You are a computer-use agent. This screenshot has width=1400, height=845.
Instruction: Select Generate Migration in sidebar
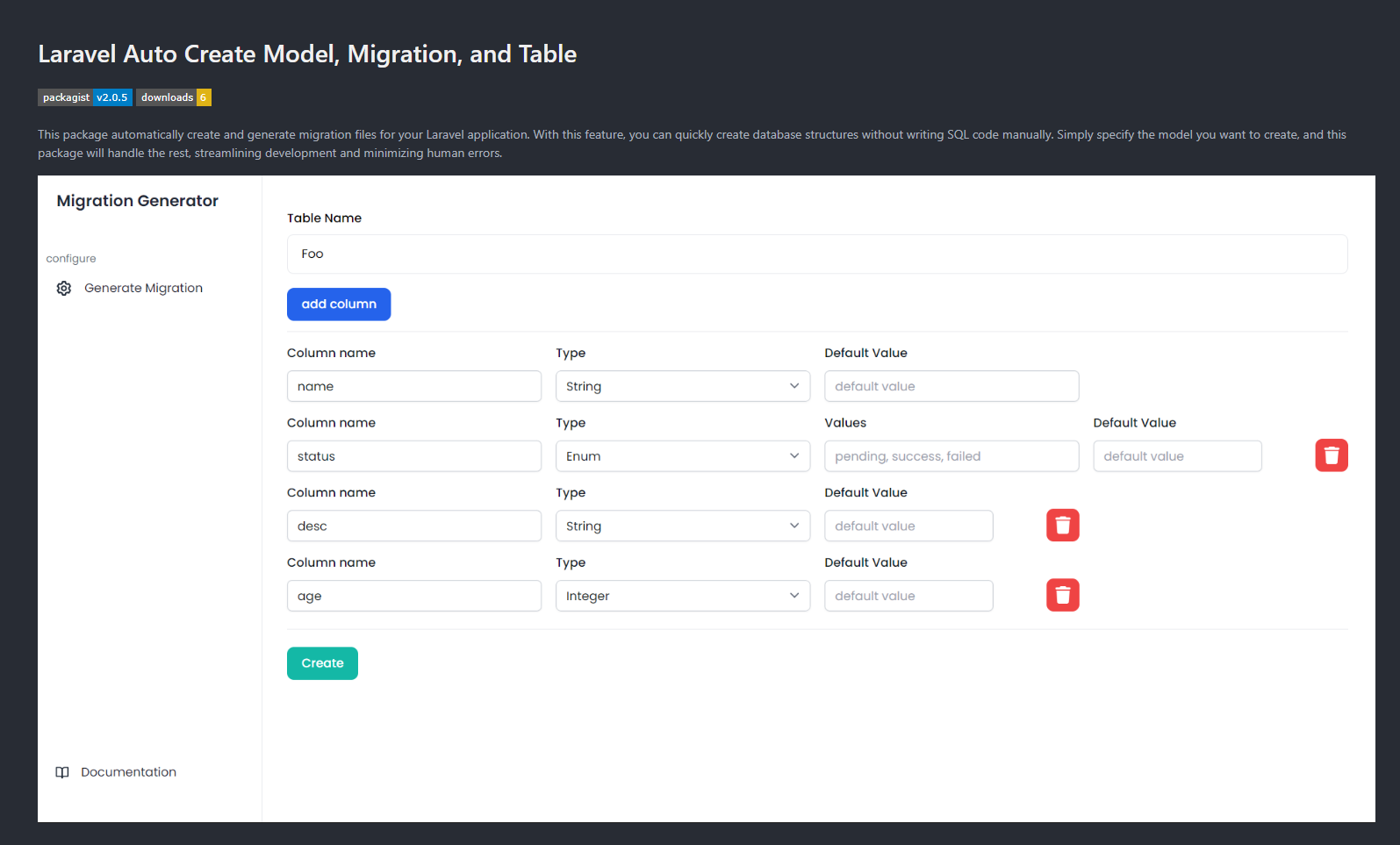(x=130, y=288)
